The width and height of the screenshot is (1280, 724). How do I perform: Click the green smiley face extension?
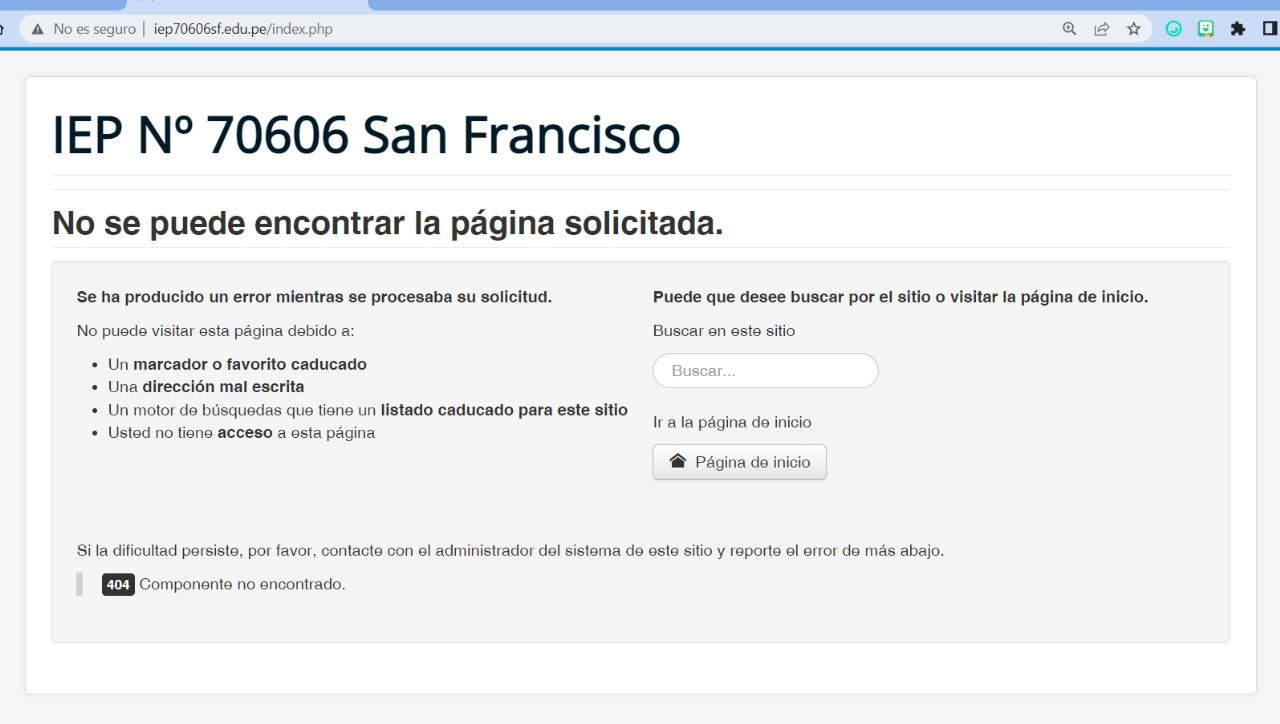tap(1206, 29)
